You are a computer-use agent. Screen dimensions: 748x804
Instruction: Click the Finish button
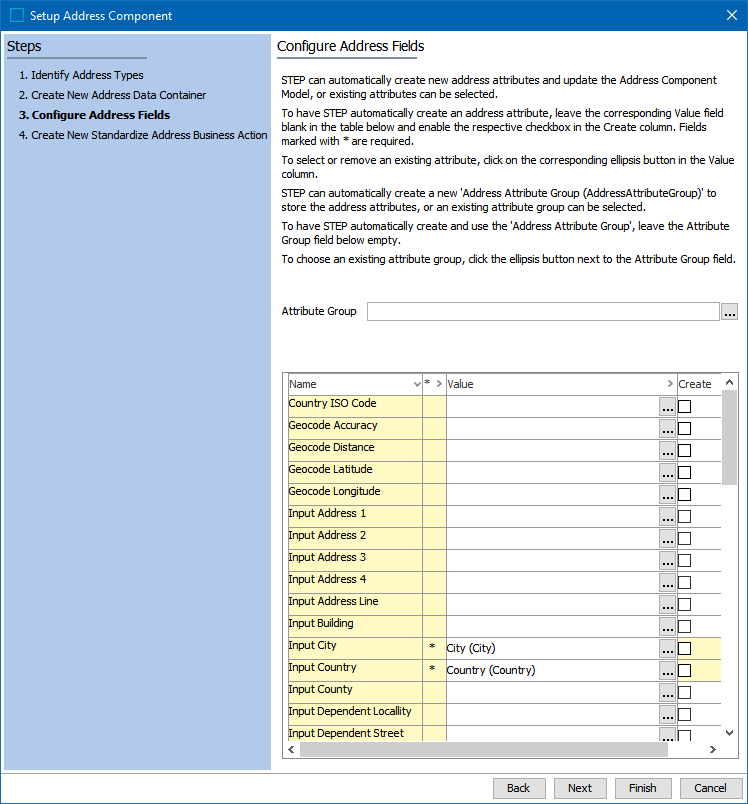(x=643, y=788)
